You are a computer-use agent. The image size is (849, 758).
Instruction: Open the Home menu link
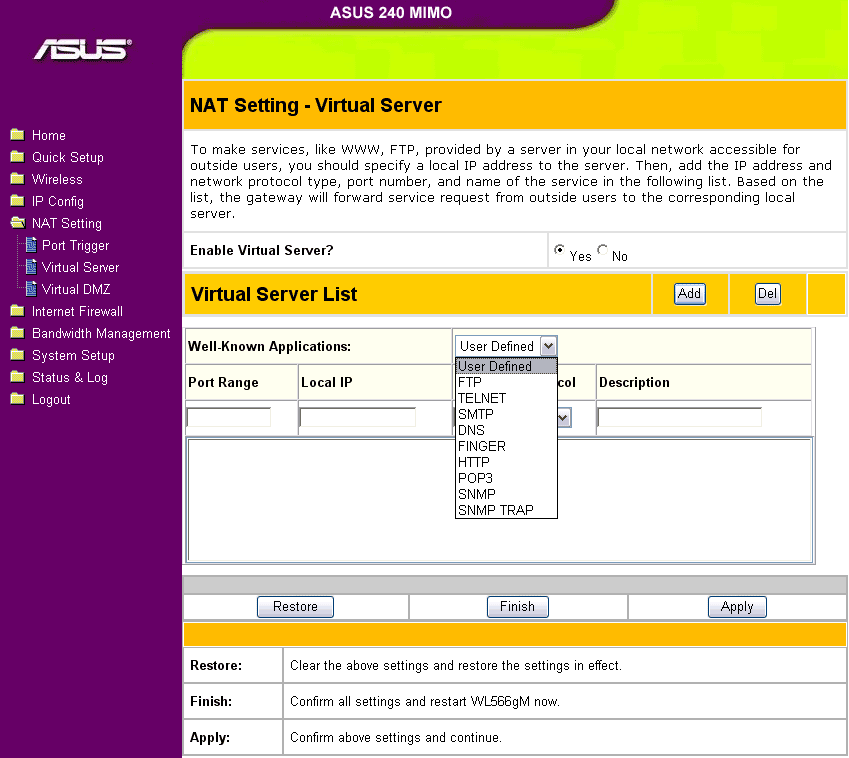click(x=49, y=135)
